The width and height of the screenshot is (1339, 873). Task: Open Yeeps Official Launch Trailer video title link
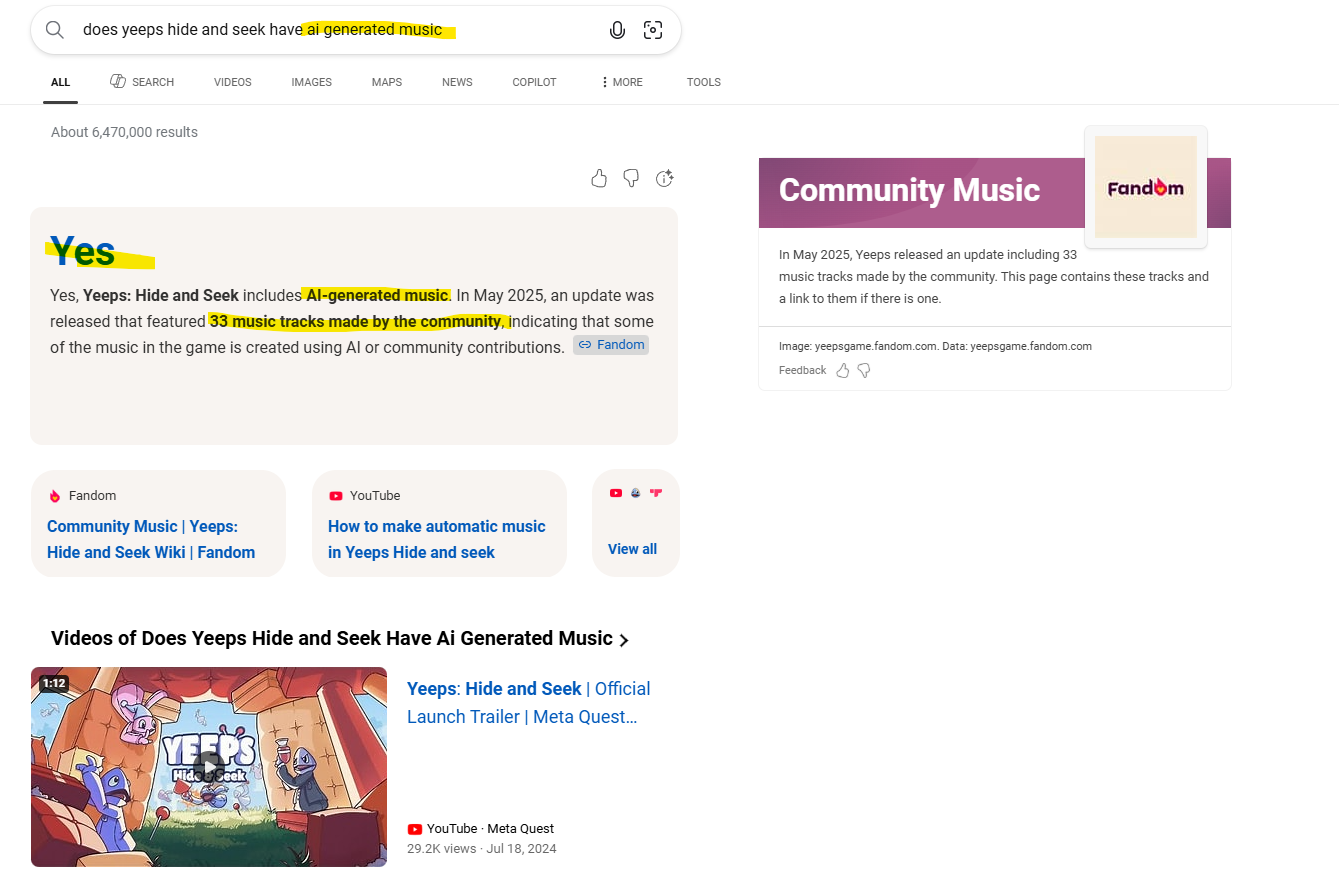(529, 703)
